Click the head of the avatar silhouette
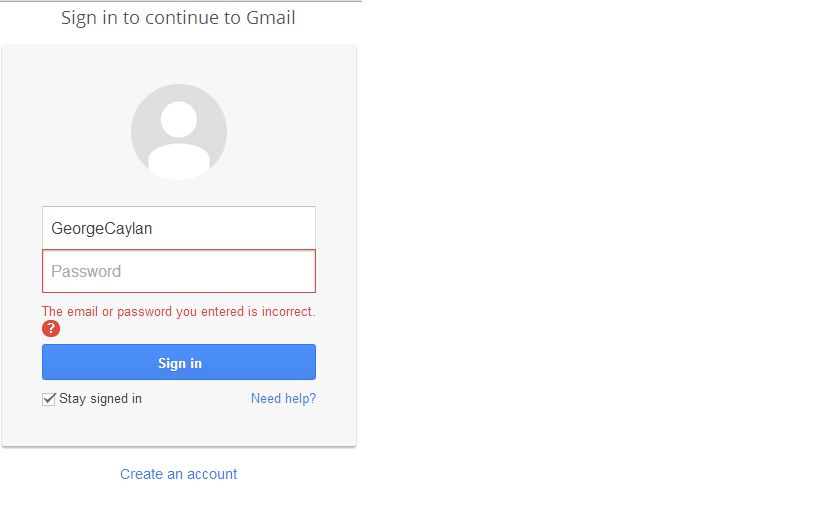Screen dimensions: 816x507 (179, 119)
